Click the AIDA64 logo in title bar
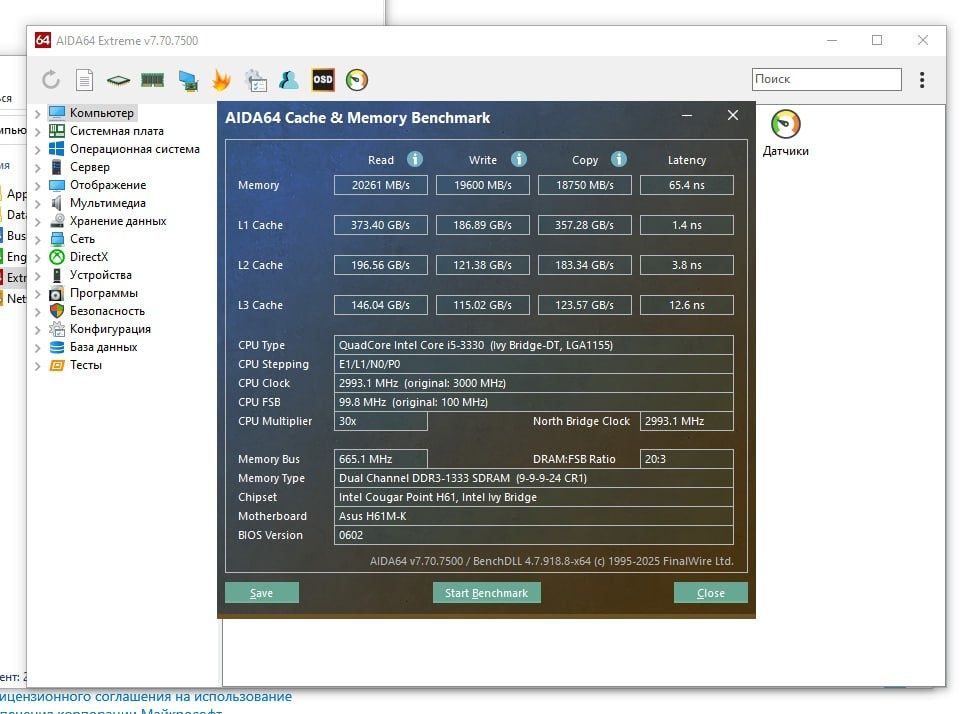Screen dimensions: 967x714 point(43,40)
